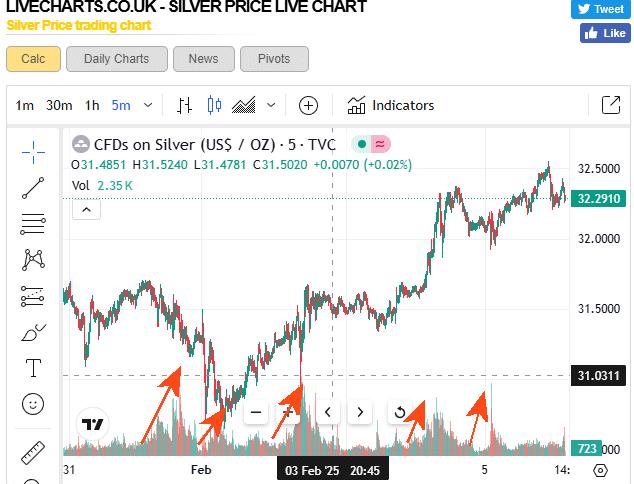
Task: Click the add symbol compare plus icon
Action: coord(308,105)
